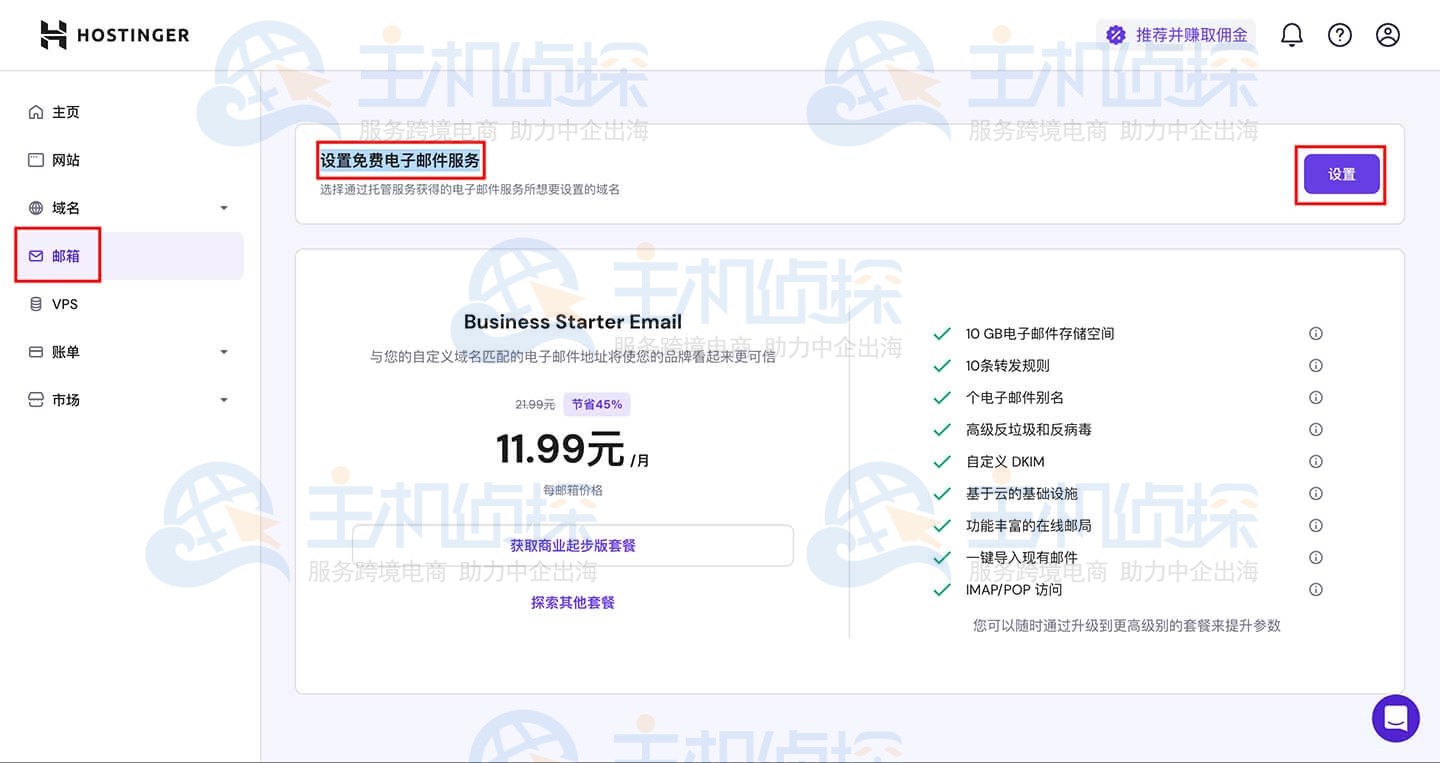Open the 探索其他套餐 link
The height and width of the screenshot is (763, 1440).
(x=572, y=603)
